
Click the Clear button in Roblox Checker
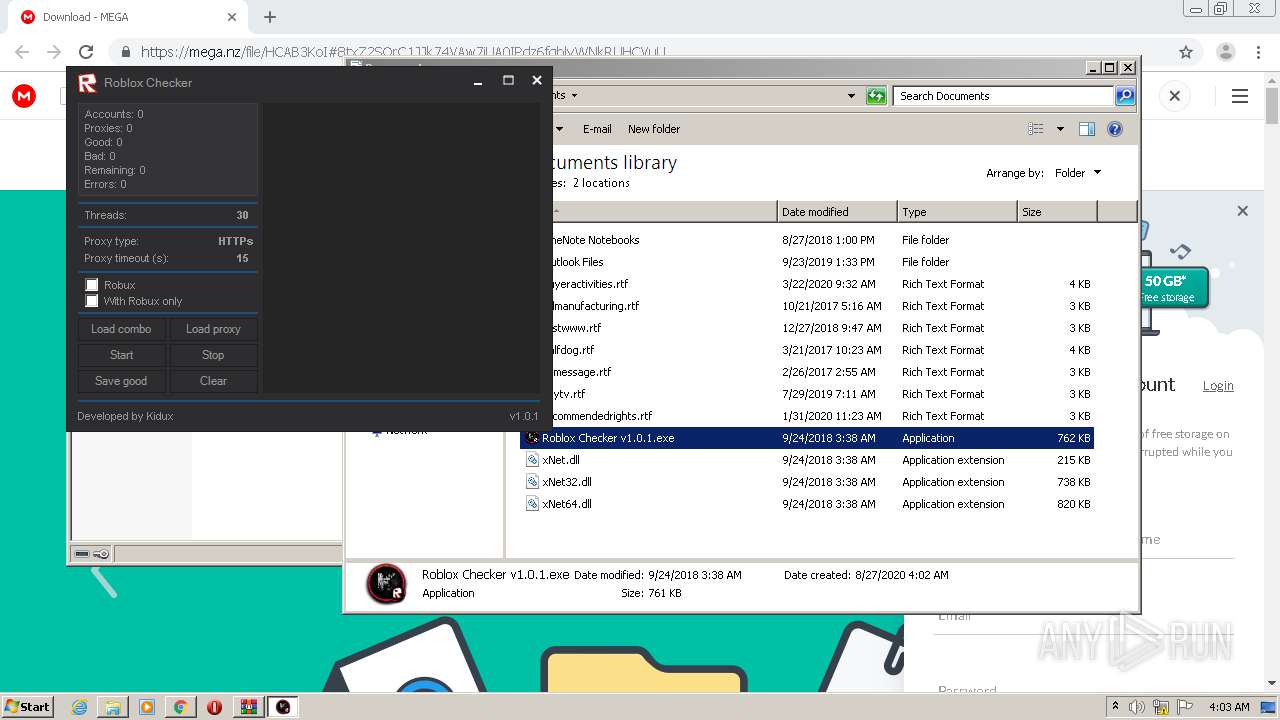[213, 381]
